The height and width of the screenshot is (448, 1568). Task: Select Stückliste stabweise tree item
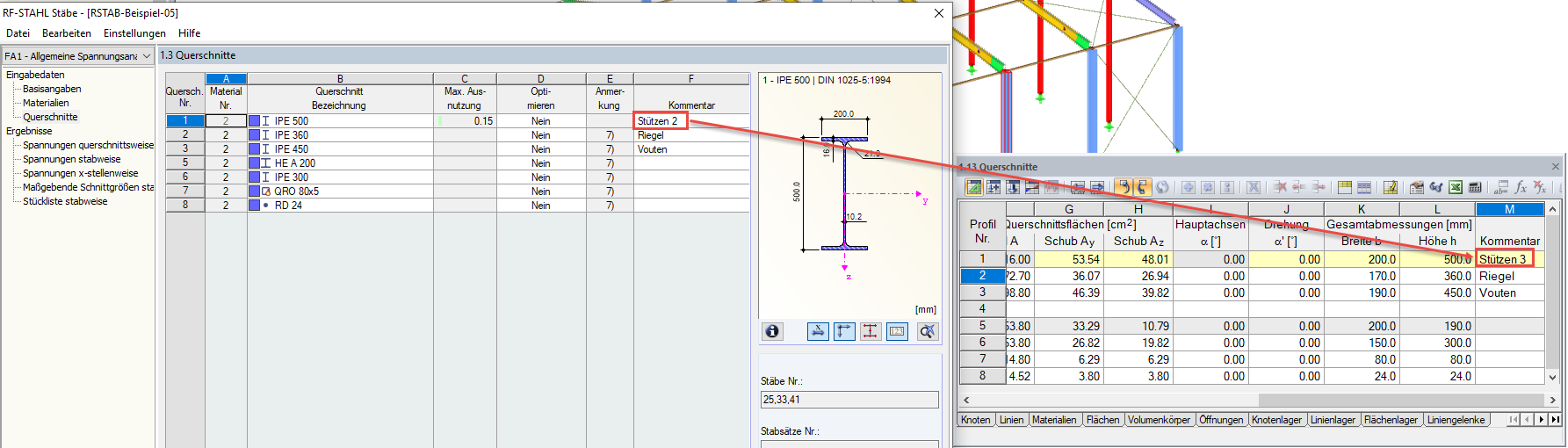(x=65, y=201)
